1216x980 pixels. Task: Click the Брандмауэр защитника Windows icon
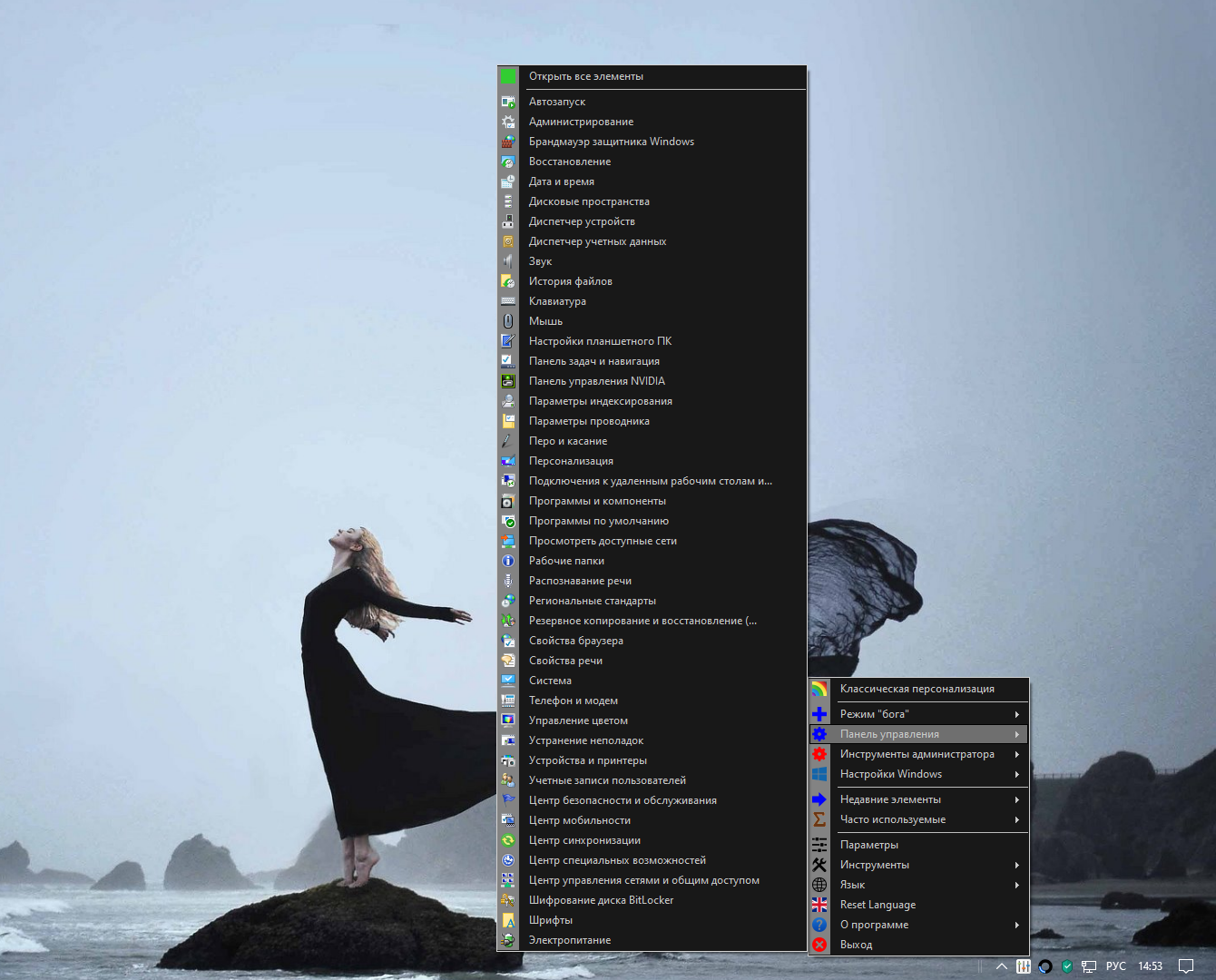[508, 142]
